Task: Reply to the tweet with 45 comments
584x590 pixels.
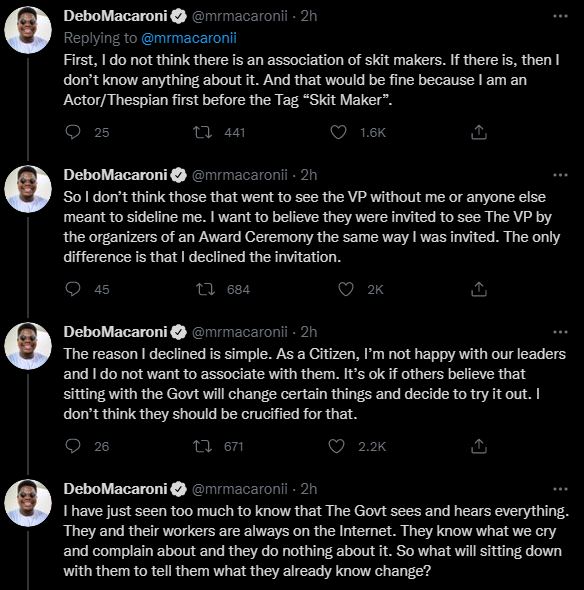Action: click(x=73, y=289)
